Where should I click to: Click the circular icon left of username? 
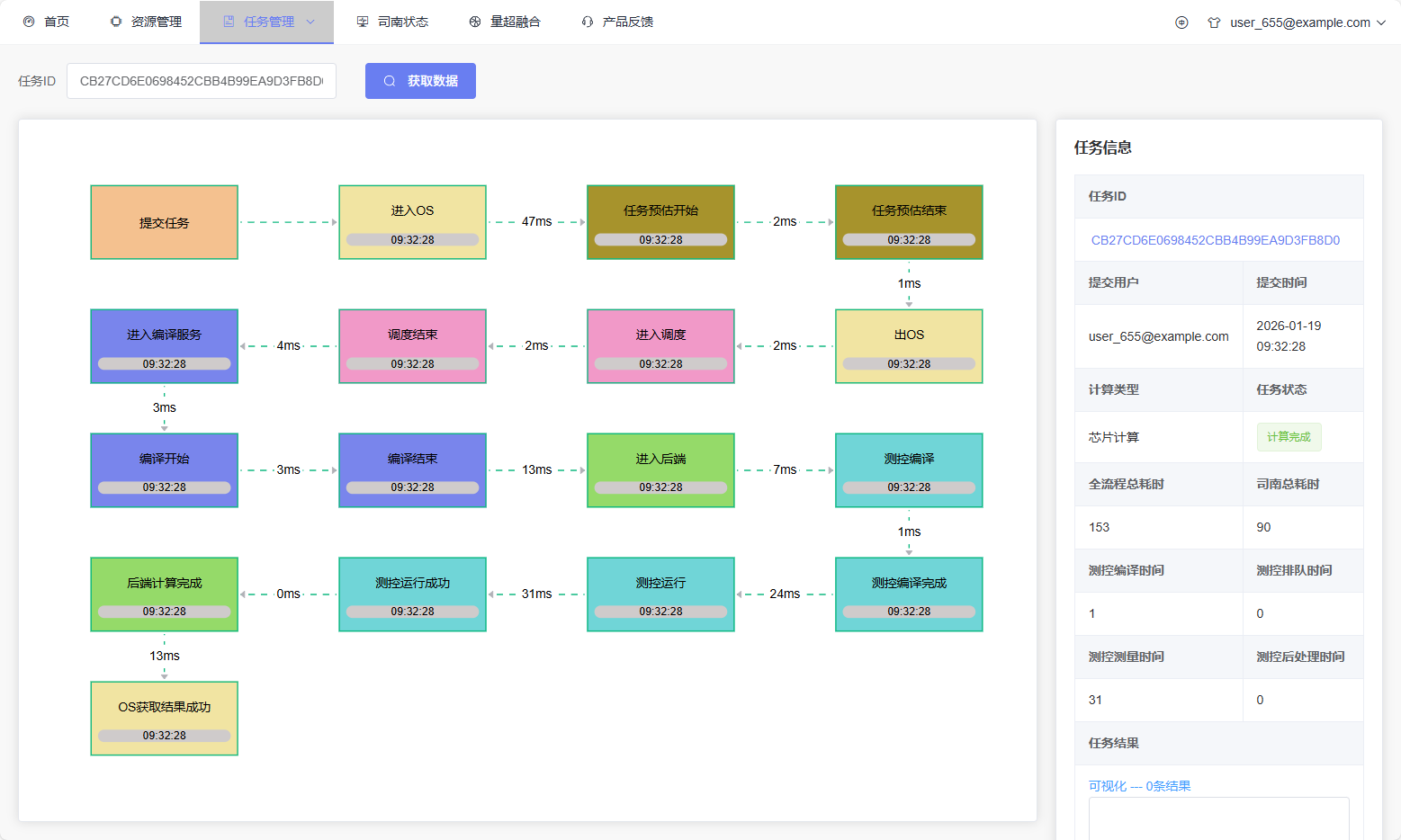[1181, 22]
